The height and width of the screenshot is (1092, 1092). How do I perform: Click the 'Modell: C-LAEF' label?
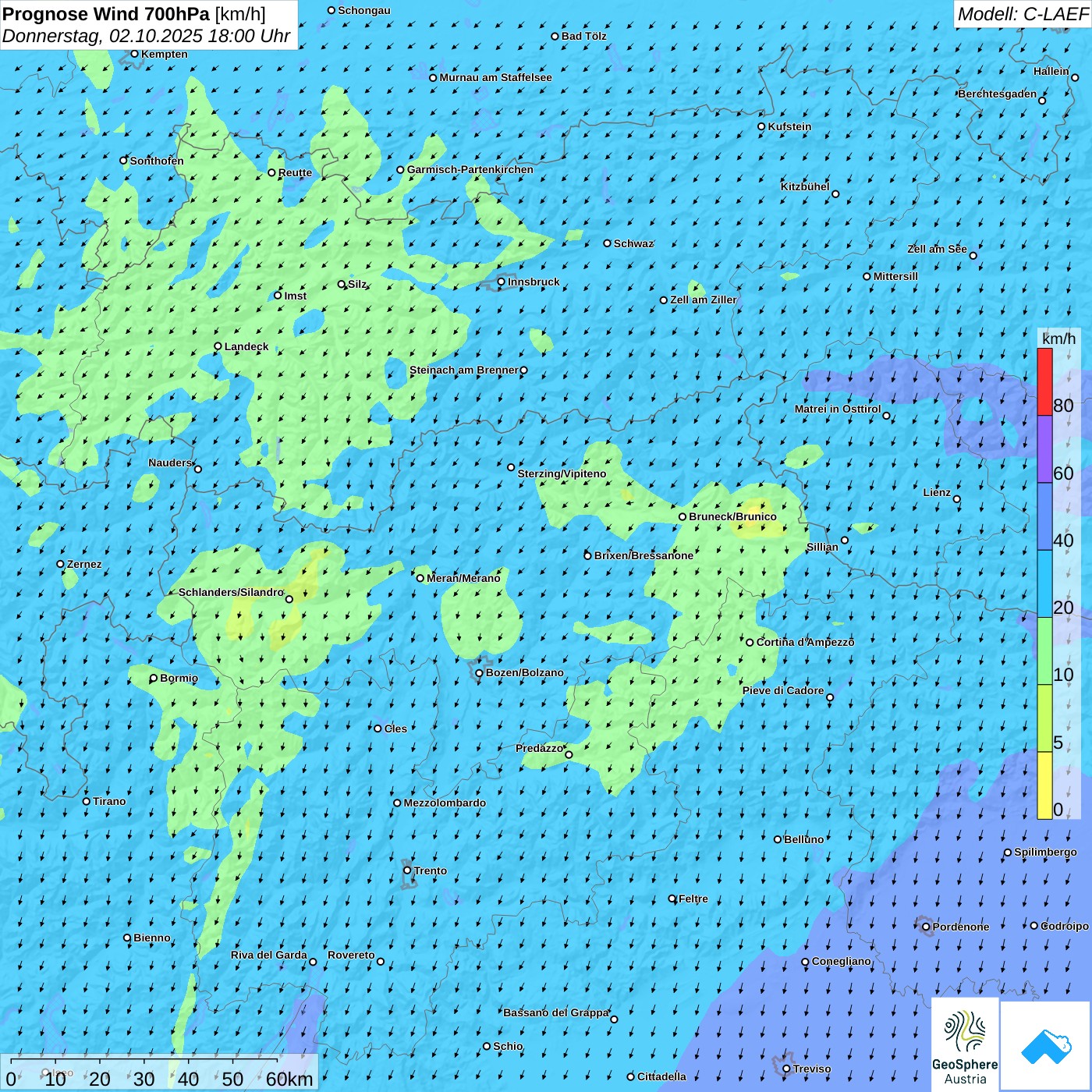coord(1023,14)
